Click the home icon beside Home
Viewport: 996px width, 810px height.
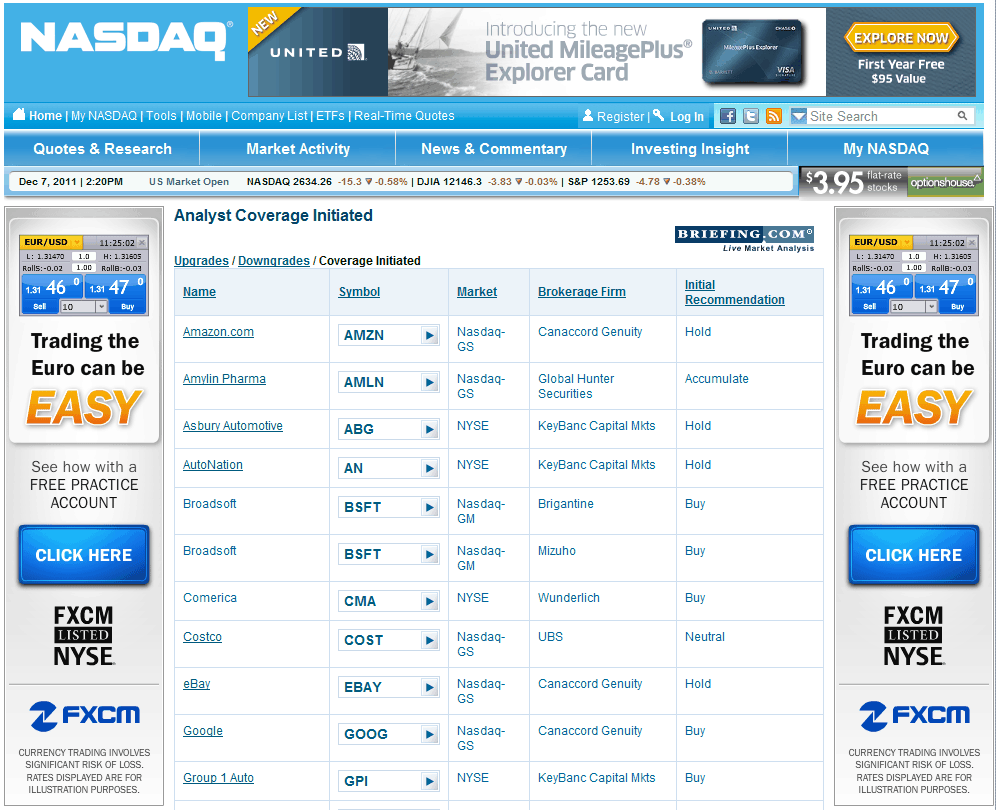(19, 114)
